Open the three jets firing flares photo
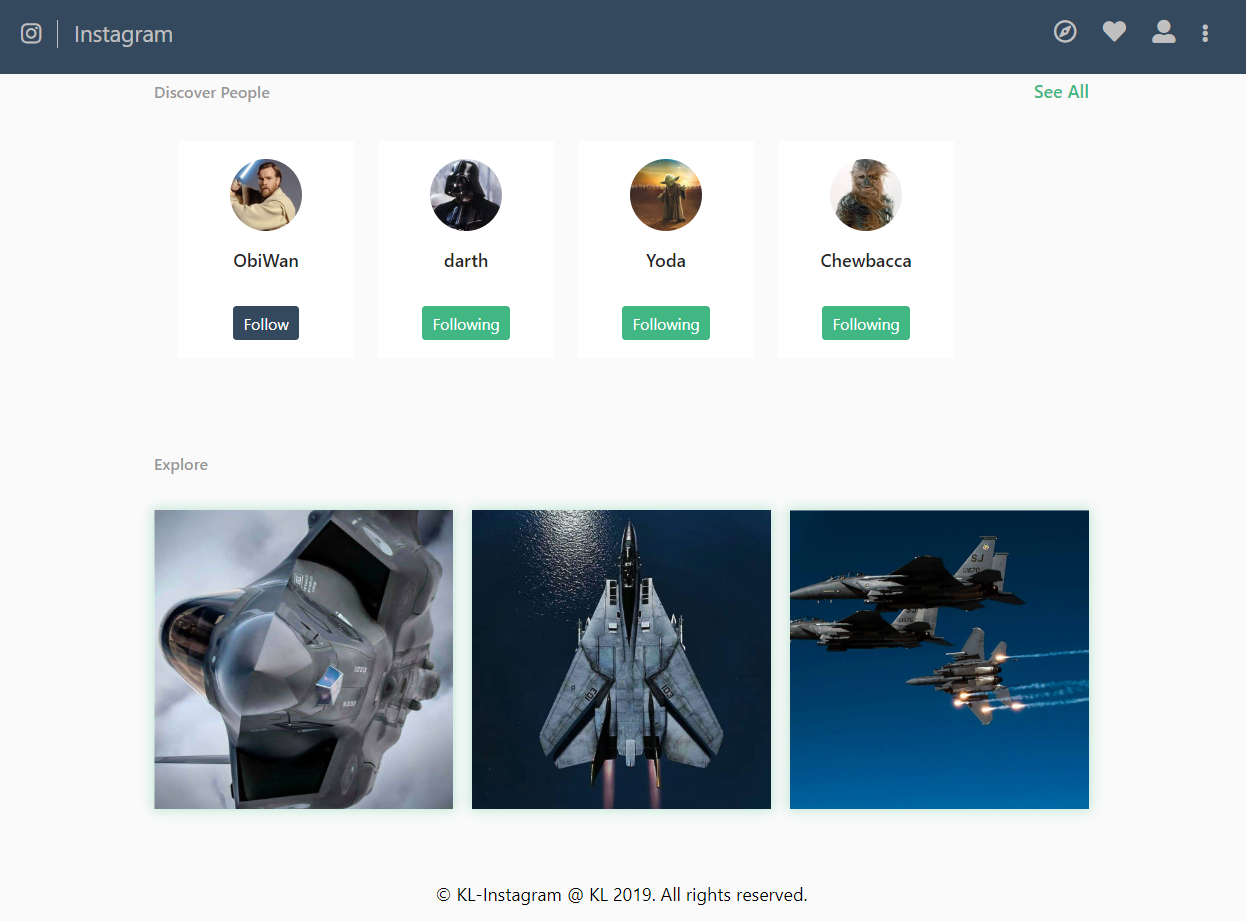The width and height of the screenshot is (1246, 921). click(x=939, y=660)
